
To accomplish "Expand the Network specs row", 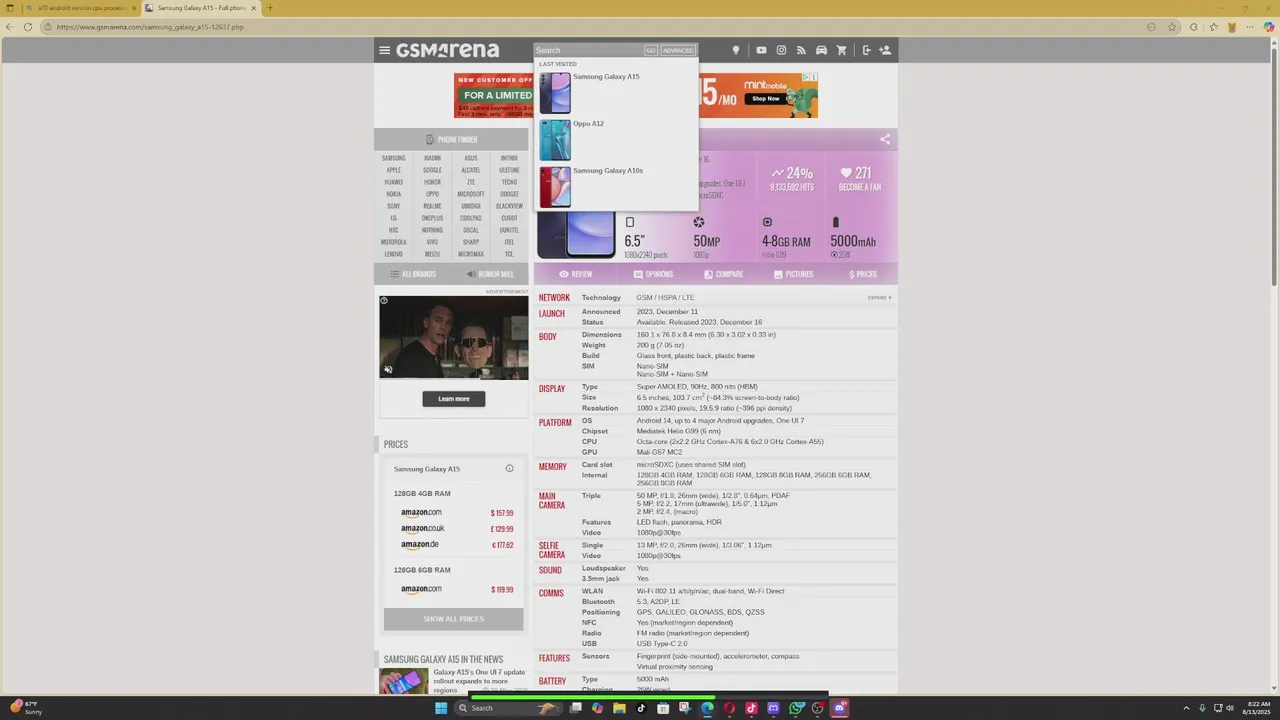I will pyautogui.click(x=879, y=297).
